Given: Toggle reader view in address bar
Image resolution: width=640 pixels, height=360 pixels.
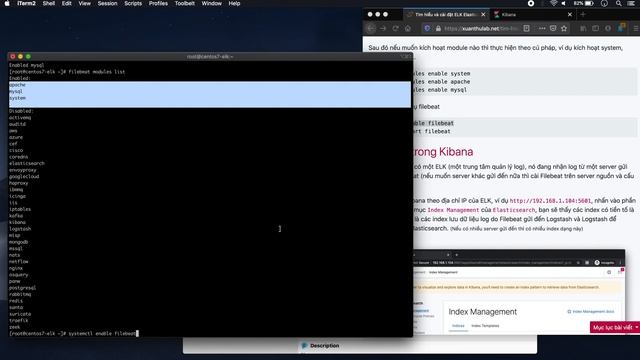Looking at the screenshot, I should click(x=527, y=28).
